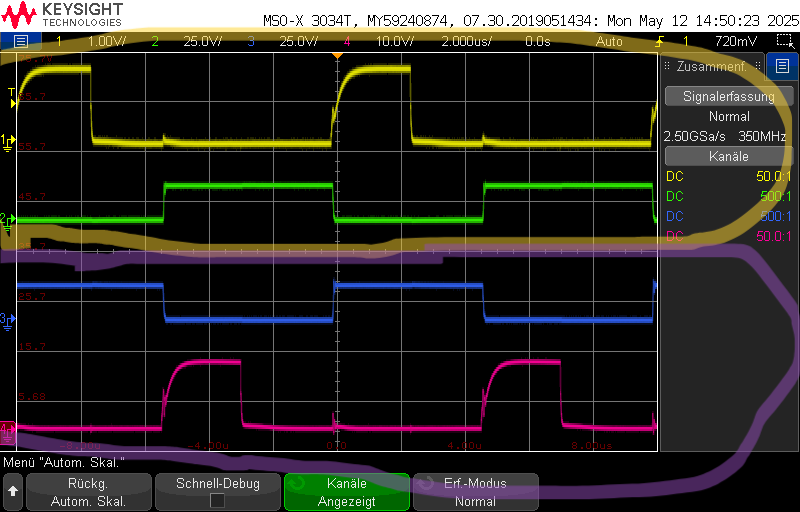Open the Erf.-Modus Normal softkey selector
Image resolution: width=800 pixels, height=512 pixels.
[475, 491]
